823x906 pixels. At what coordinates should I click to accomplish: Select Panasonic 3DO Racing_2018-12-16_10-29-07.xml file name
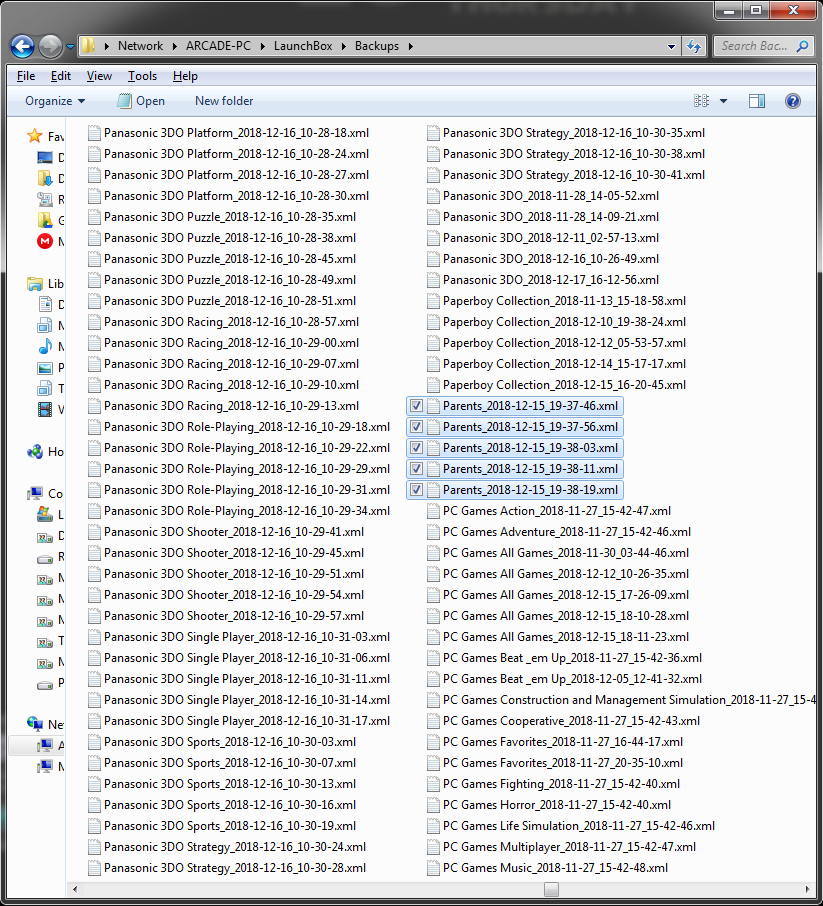click(231, 364)
